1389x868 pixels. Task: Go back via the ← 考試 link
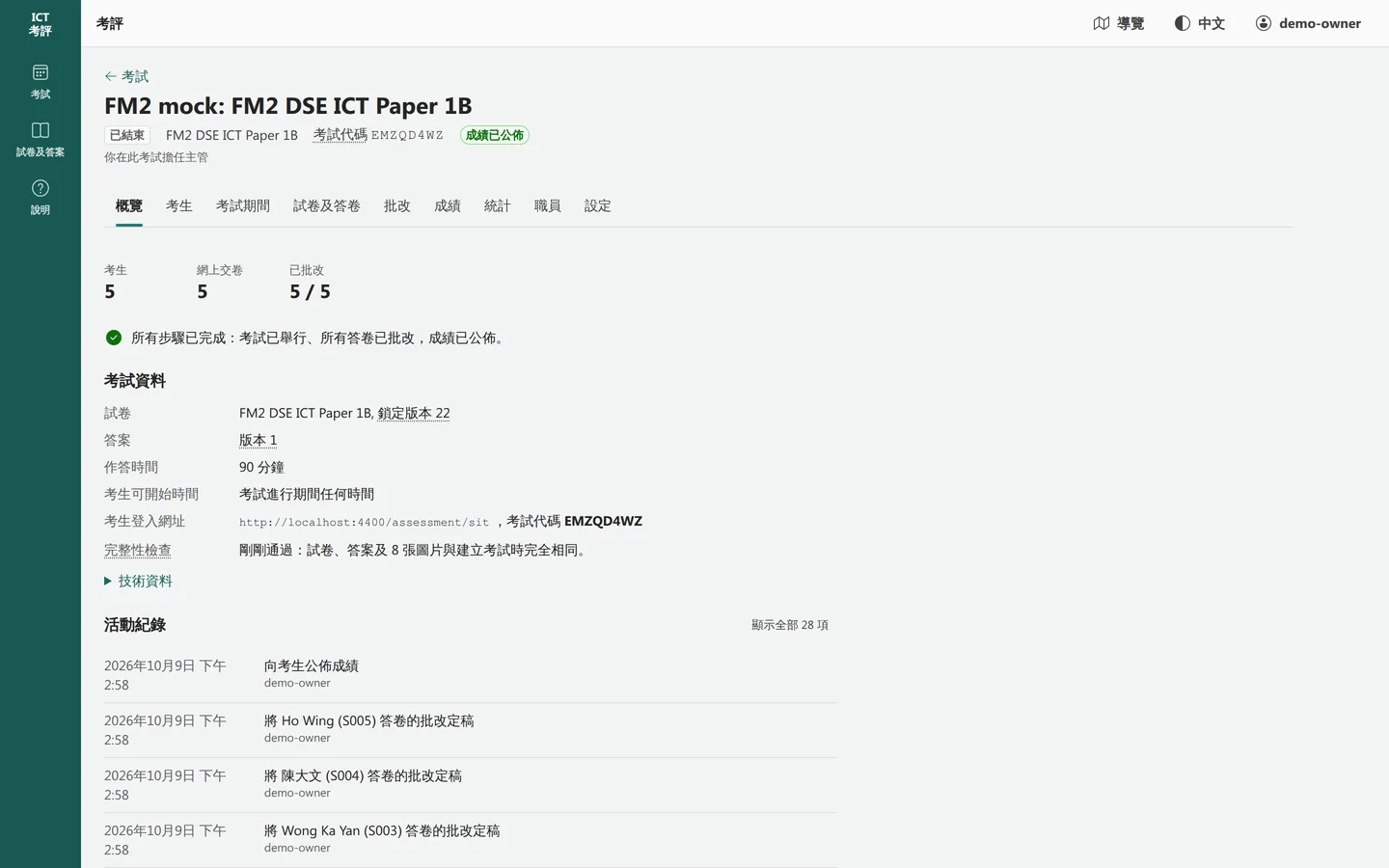click(126, 76)
